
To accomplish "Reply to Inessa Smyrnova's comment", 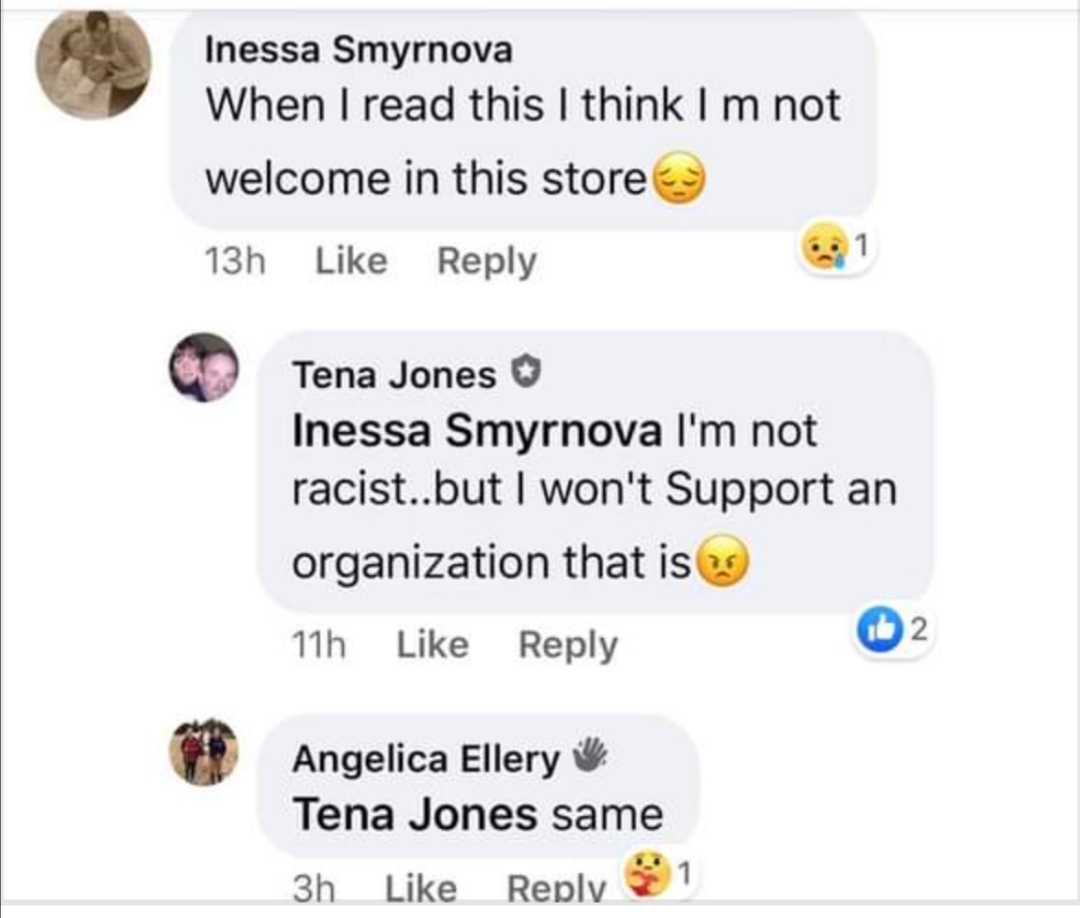I will [487, 261].
